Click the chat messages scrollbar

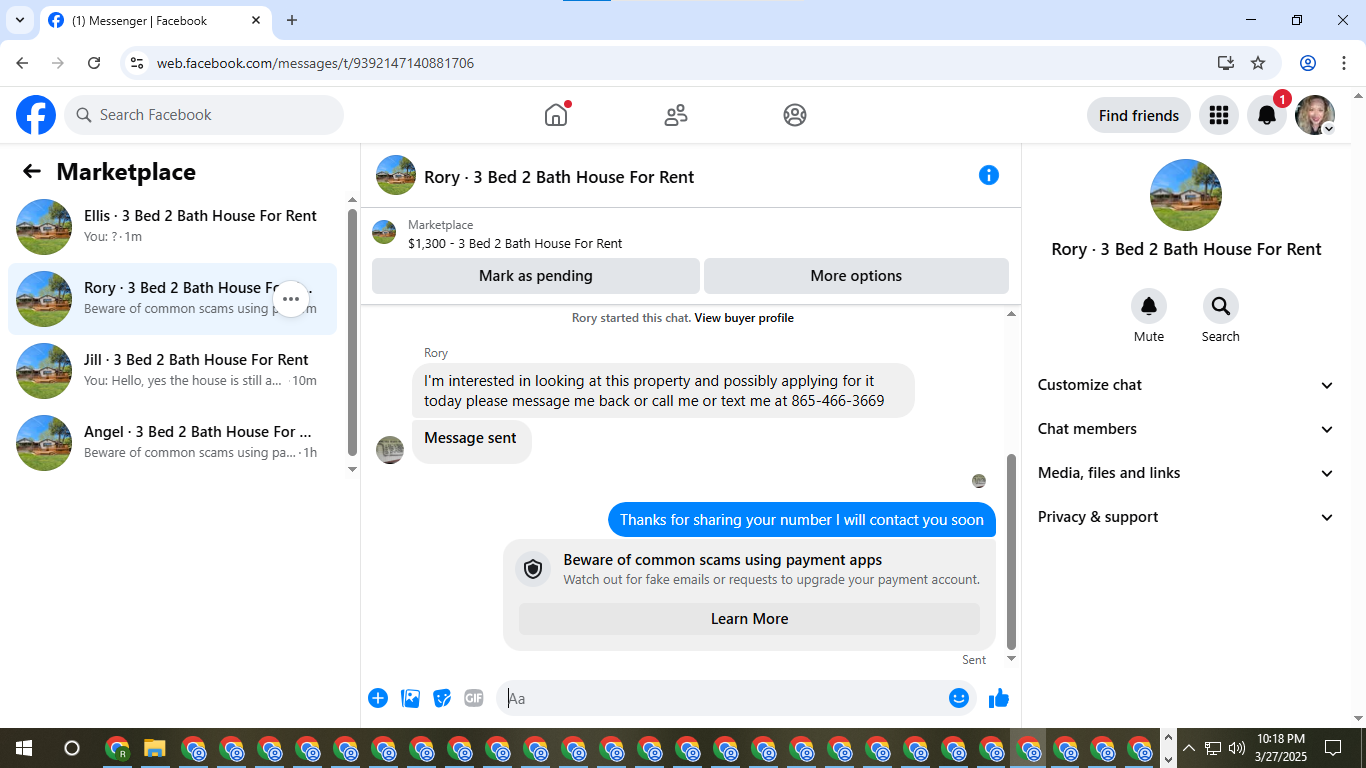pyautogui.click(x=1011, y=551)
